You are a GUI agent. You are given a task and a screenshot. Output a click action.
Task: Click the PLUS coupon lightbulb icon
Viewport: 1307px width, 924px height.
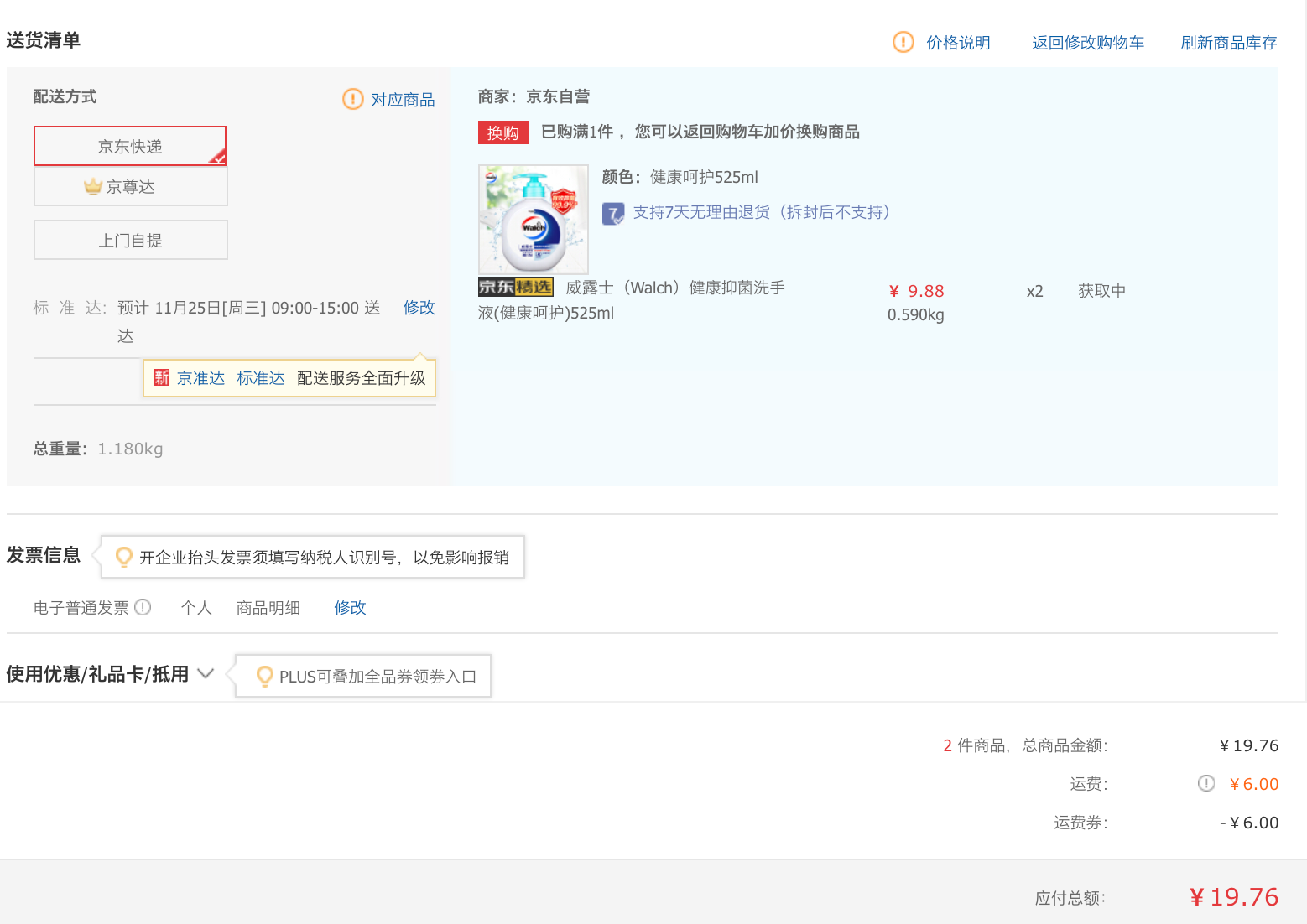coord(264,676)
